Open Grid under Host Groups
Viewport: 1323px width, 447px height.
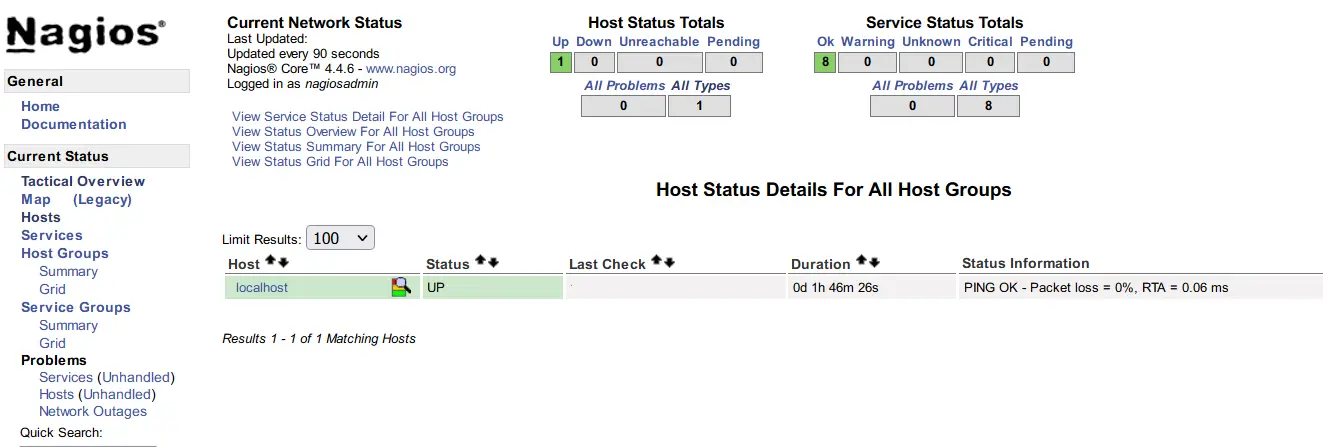click(52, 289)
